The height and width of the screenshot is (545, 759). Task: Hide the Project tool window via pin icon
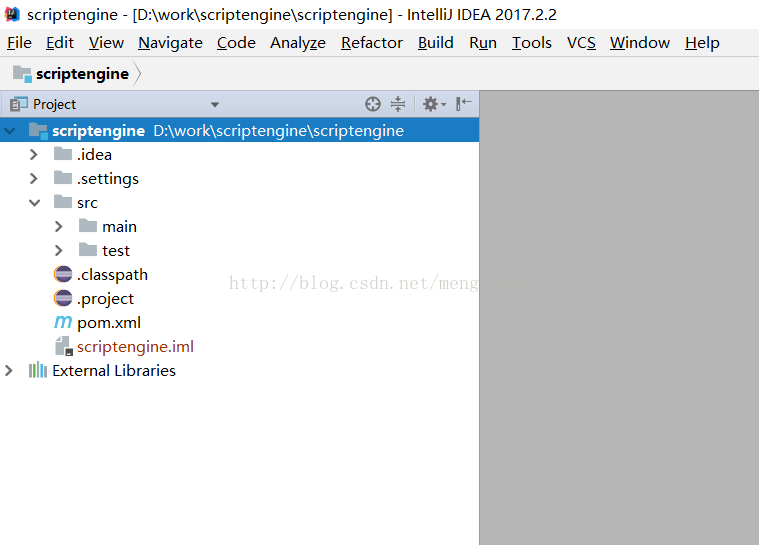pyautogui.click(x=463, y=104)
